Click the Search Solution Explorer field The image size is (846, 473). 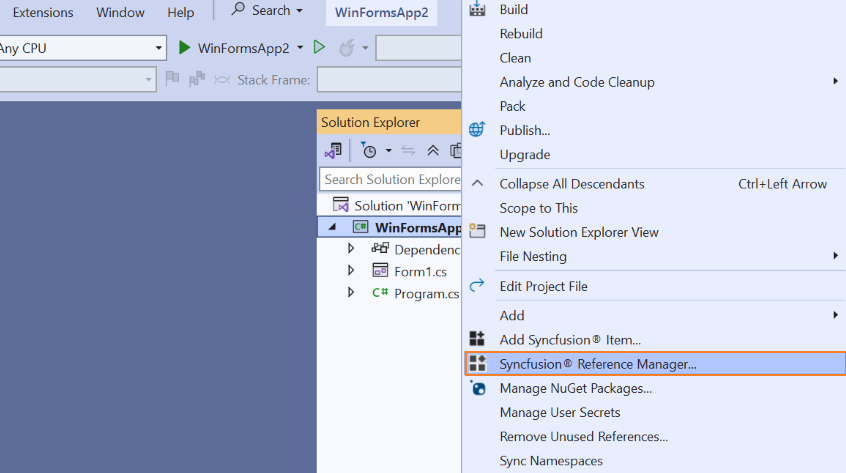click(390, 179)
